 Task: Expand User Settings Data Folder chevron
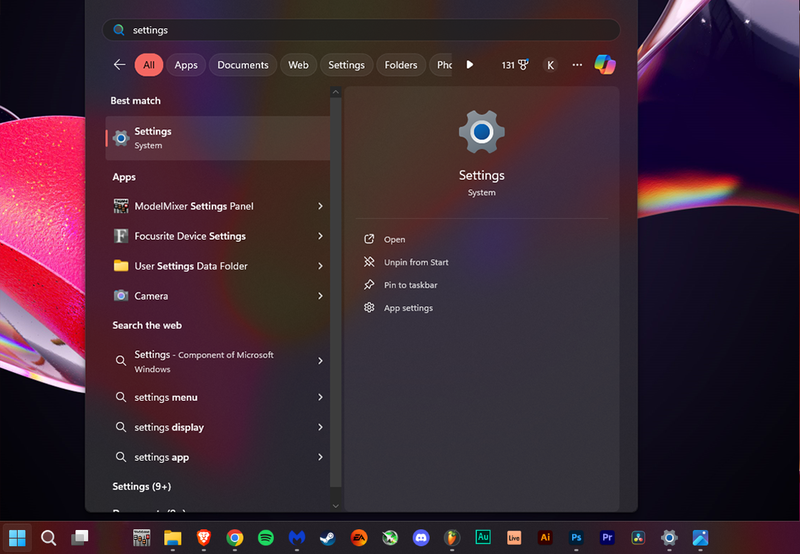click(320, 266)
